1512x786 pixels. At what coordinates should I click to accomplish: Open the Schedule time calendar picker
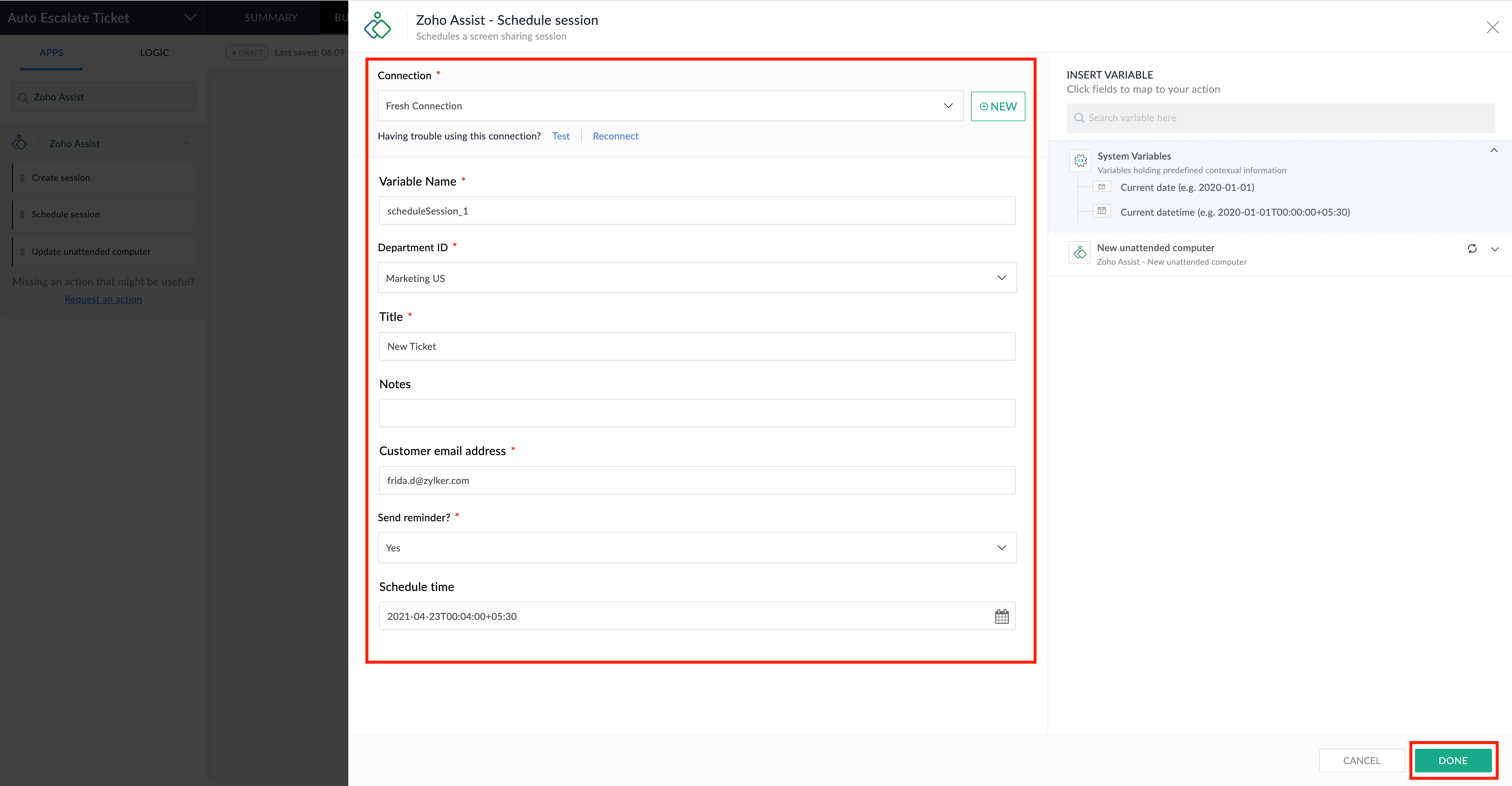pos(1001,616)
